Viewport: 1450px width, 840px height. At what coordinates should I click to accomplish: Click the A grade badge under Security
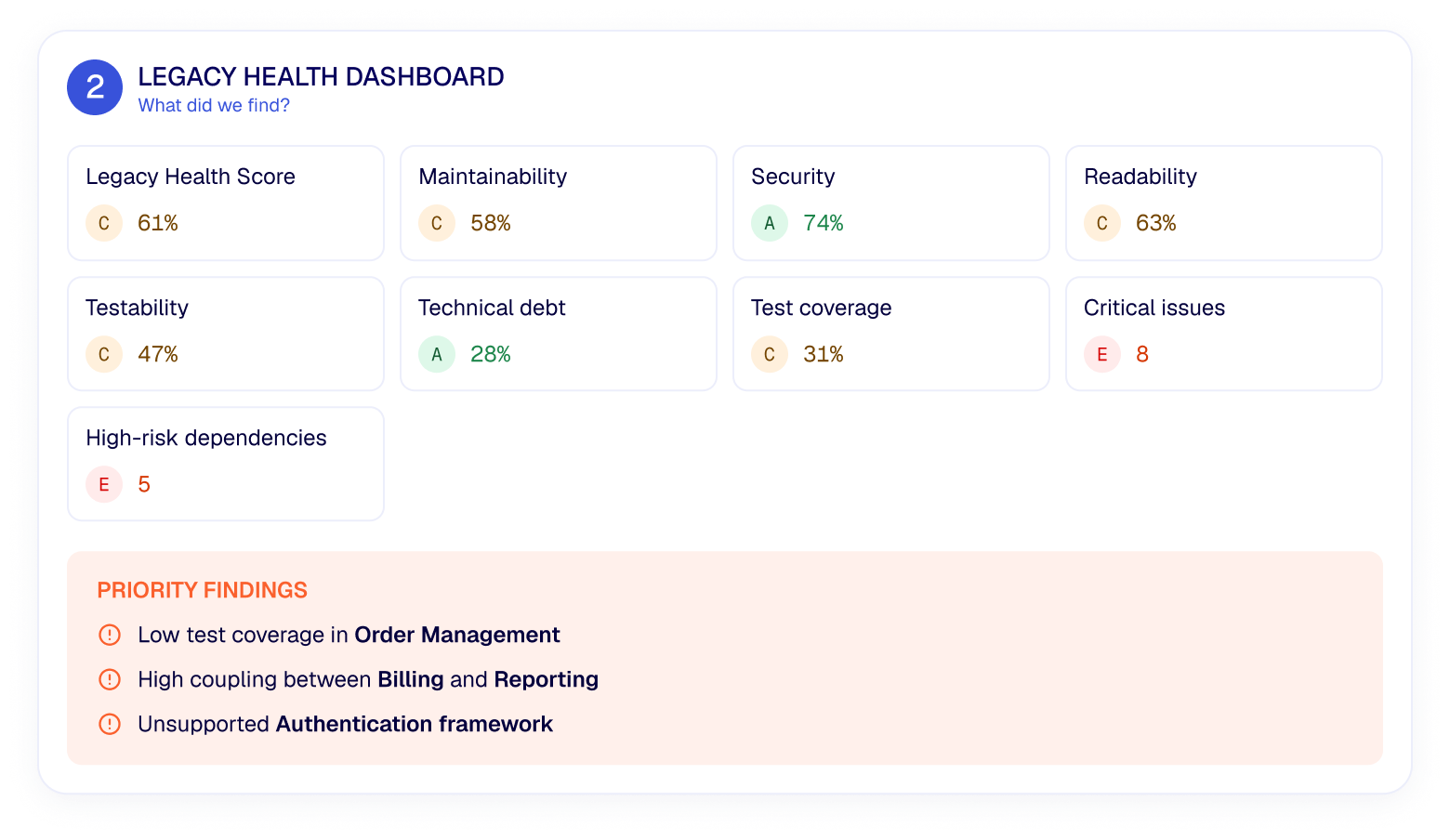pyautogui.click(x=770, y=223)
